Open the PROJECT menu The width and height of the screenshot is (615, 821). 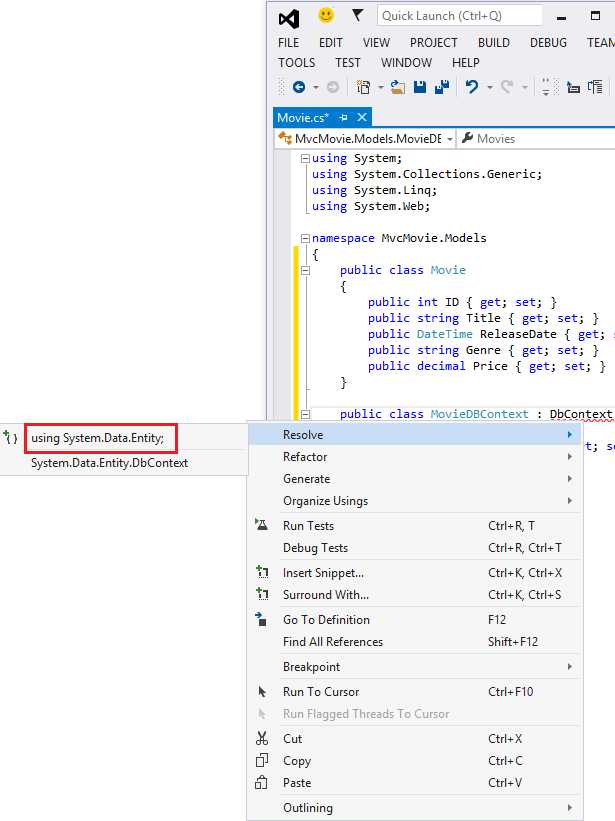point(434,42)
